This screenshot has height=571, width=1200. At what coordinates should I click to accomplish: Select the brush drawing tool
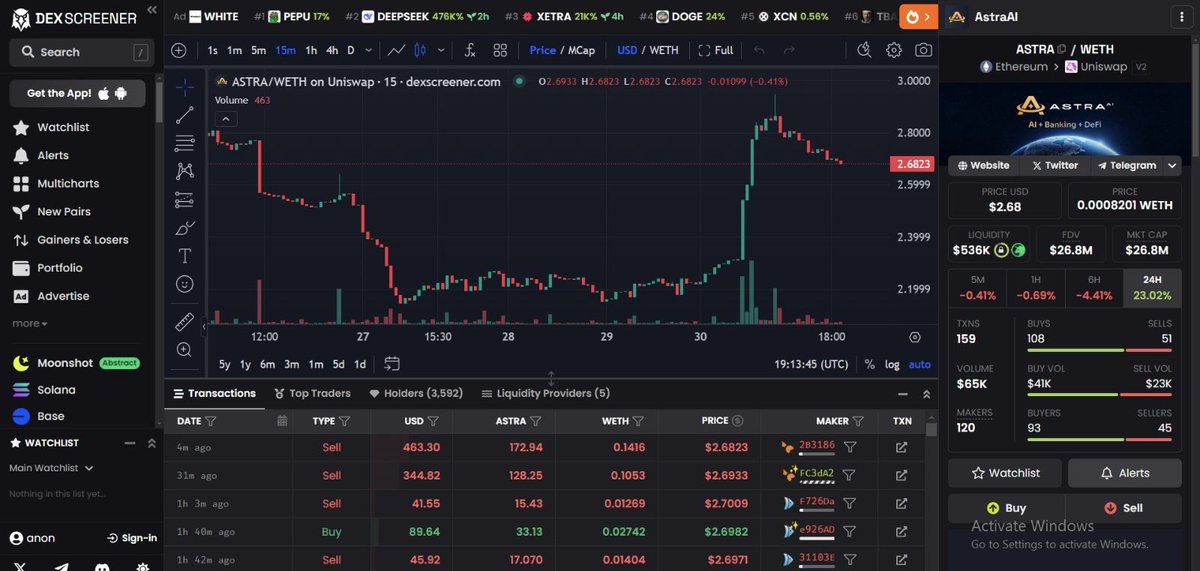click(185, 227)
